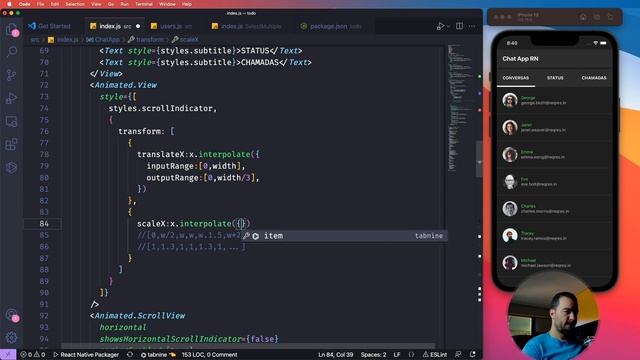Image resolution: width=640 pixels, height=360 pixels.
Task: Open Run and Debug view
Action: tap(11, 98)
